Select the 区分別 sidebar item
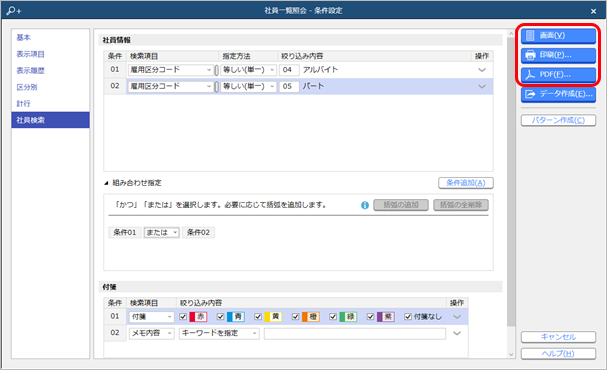 (x=50, y=87)
